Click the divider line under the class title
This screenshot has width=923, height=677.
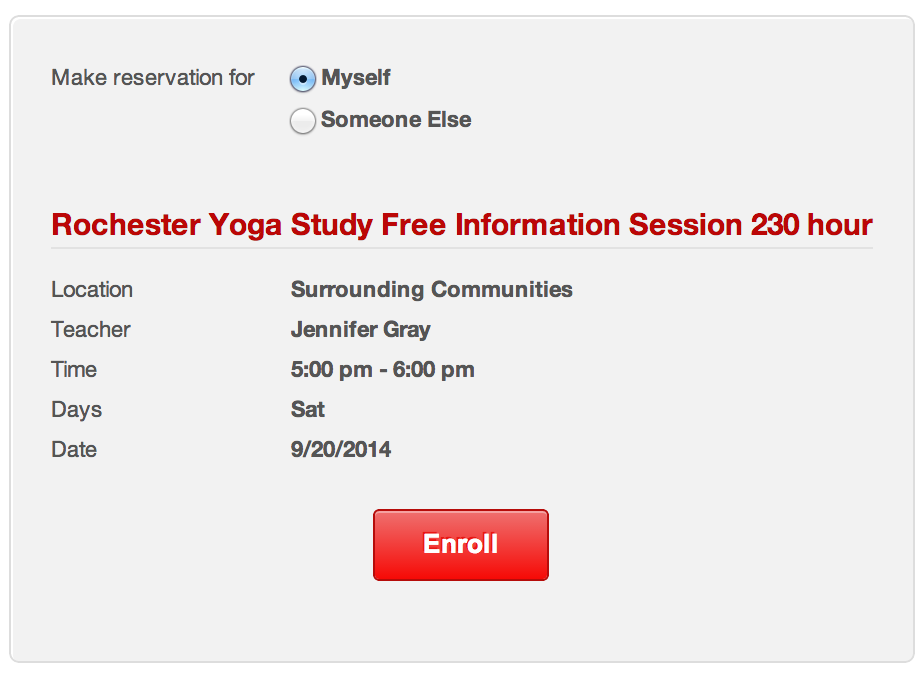pos(461,247)
